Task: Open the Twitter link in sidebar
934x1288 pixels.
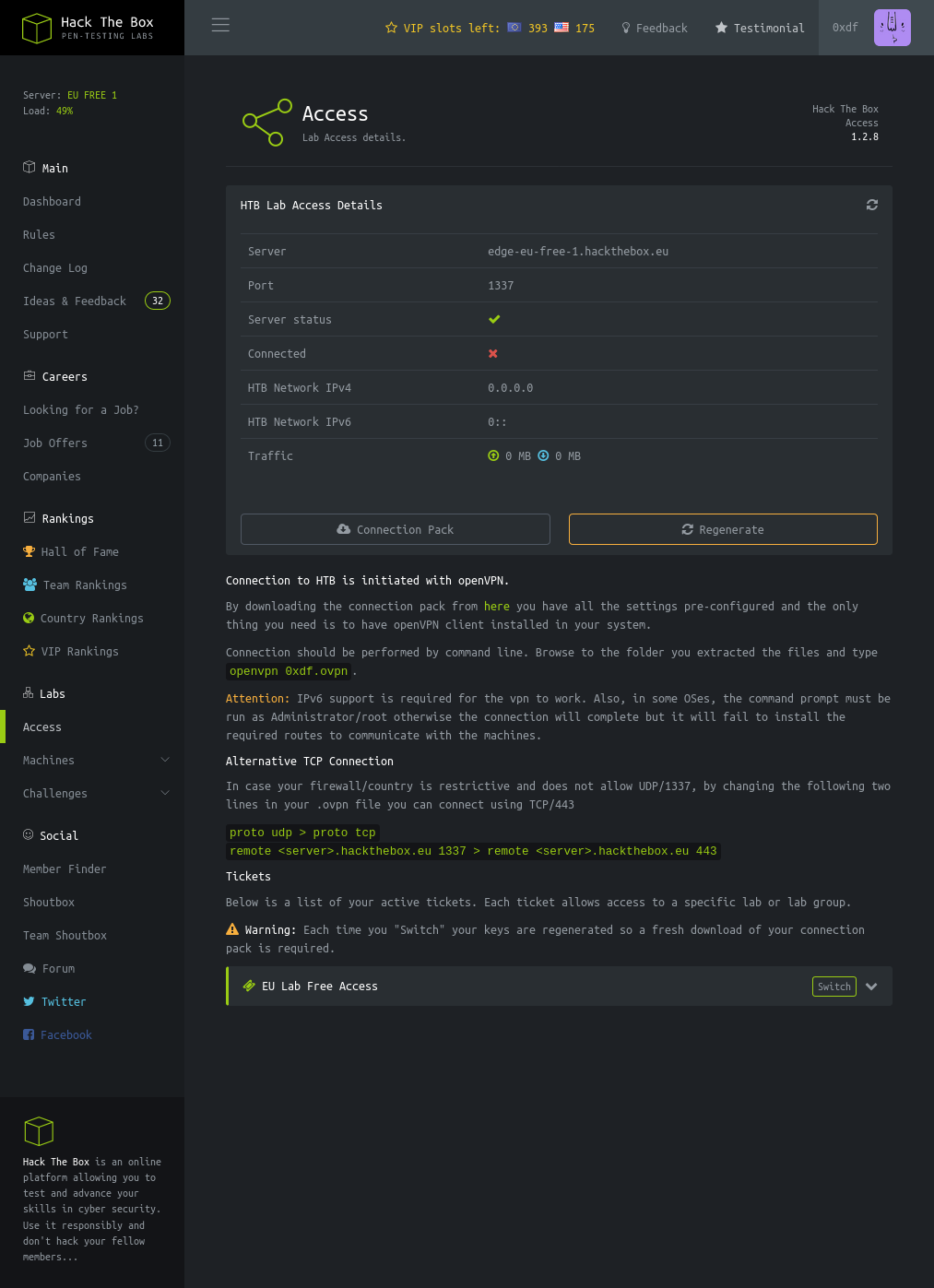Action: tap(63, 1002)
